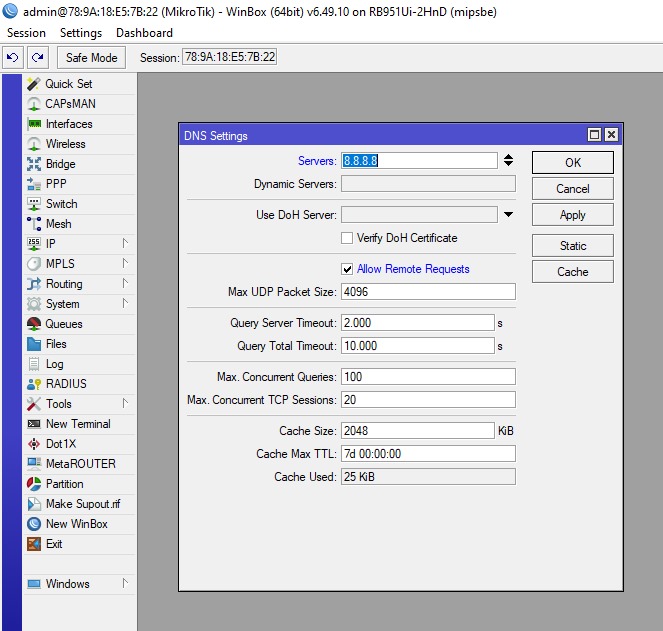The width and height of the screenshot is (663, 631).
Task: Click Make Supout.rif icon
Action: point(34,504)
